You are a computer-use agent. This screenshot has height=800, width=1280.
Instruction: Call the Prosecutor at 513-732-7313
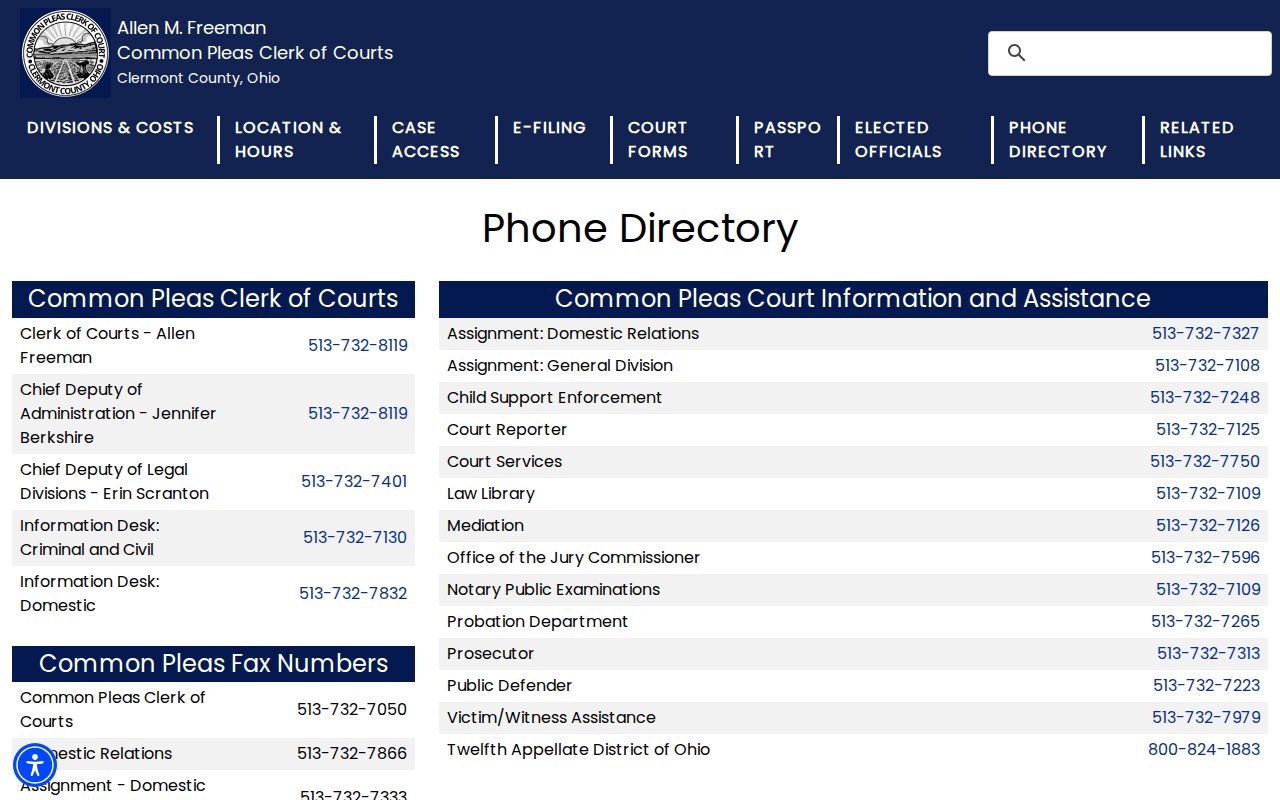click(1208, 654)
